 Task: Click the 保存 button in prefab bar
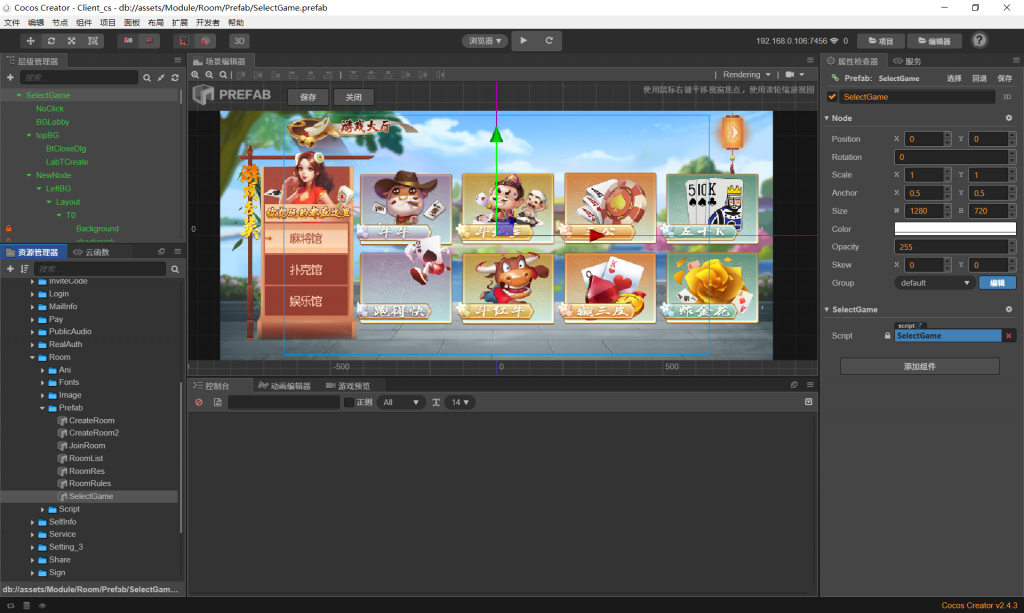(308, 97)
